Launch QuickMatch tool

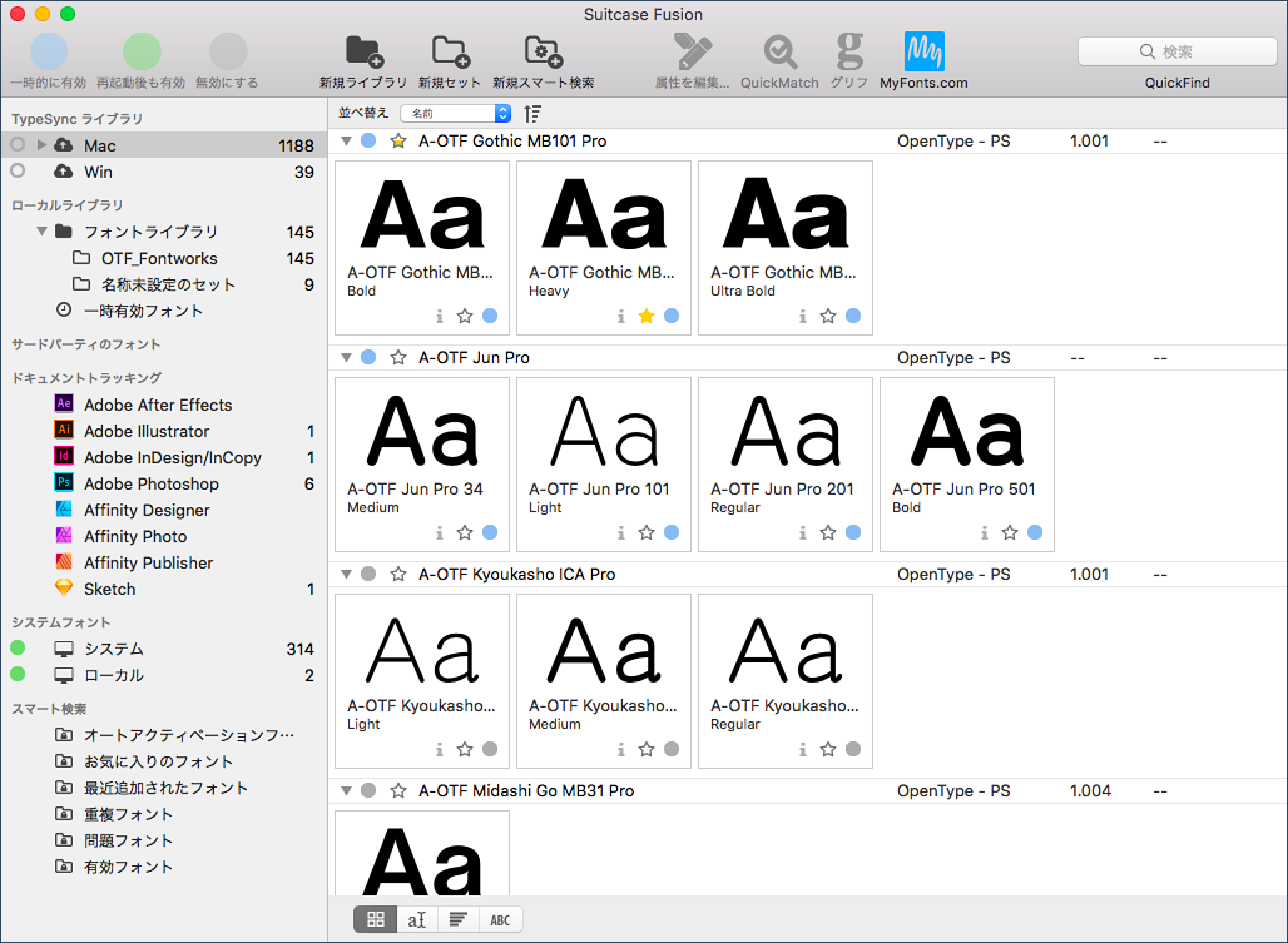pos(780,52)
